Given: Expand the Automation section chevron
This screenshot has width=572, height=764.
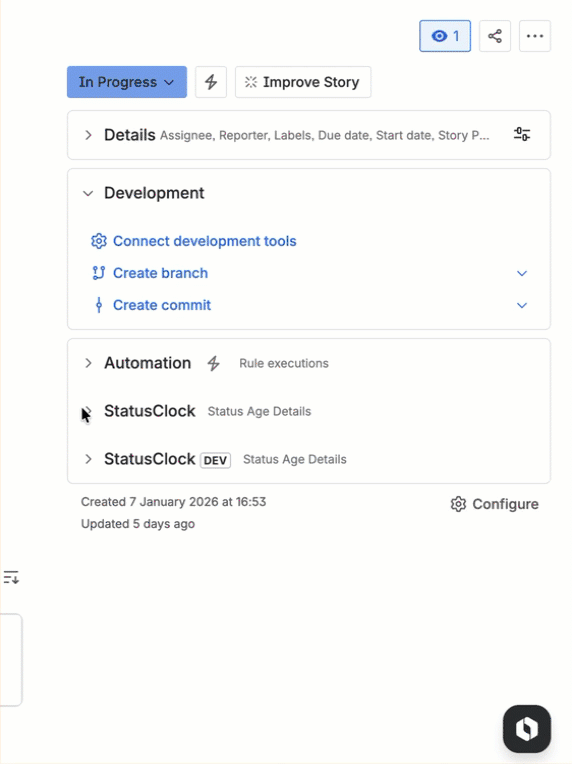Looking at the screenshot, I should tap(88, 363).
